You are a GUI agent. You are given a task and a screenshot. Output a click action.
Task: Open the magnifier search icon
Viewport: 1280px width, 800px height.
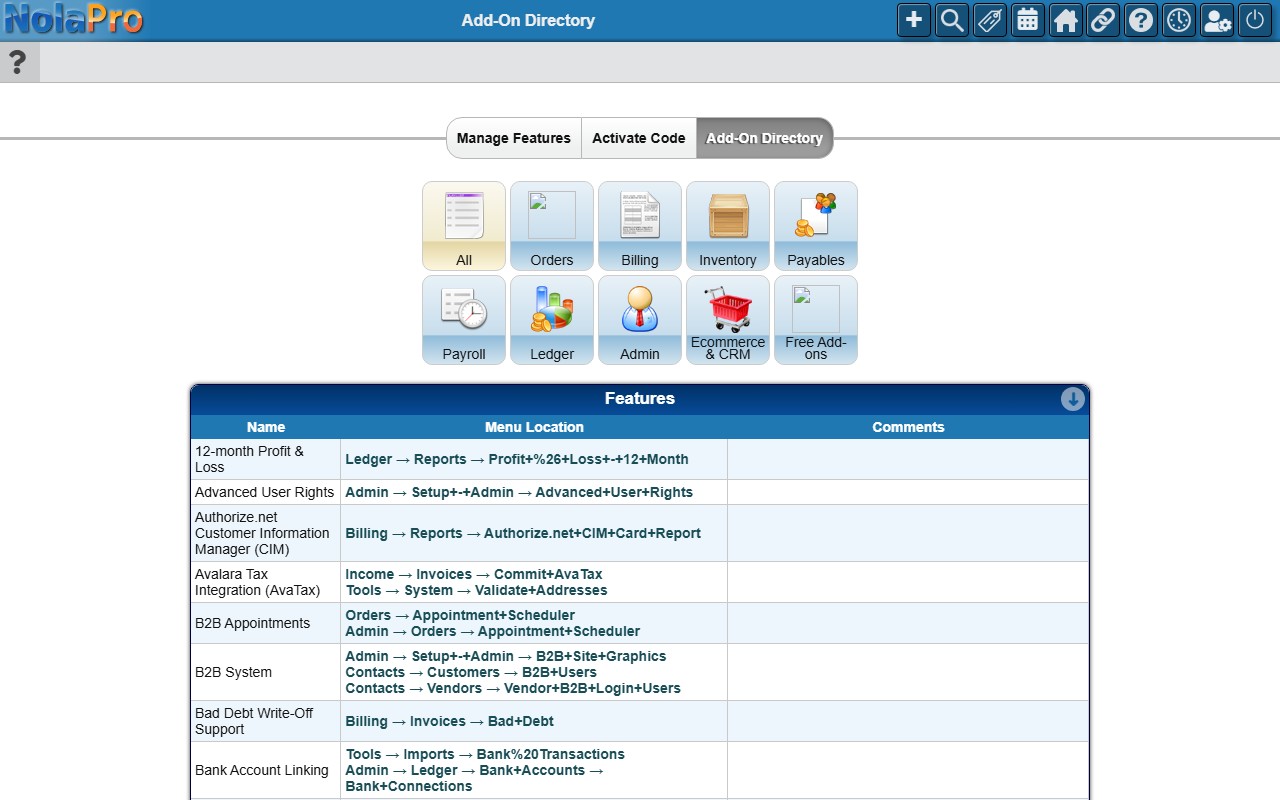952,20
